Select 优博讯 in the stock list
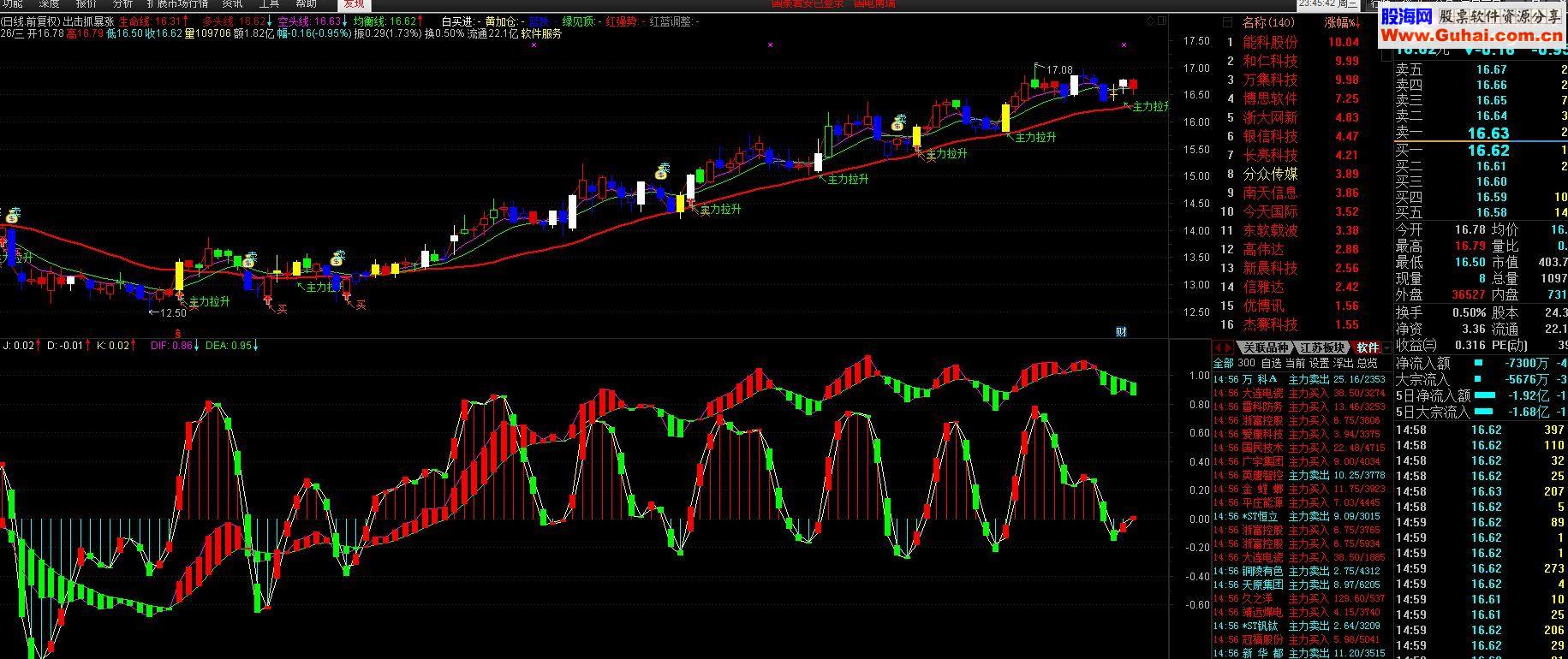 [x=1263, y=306]
